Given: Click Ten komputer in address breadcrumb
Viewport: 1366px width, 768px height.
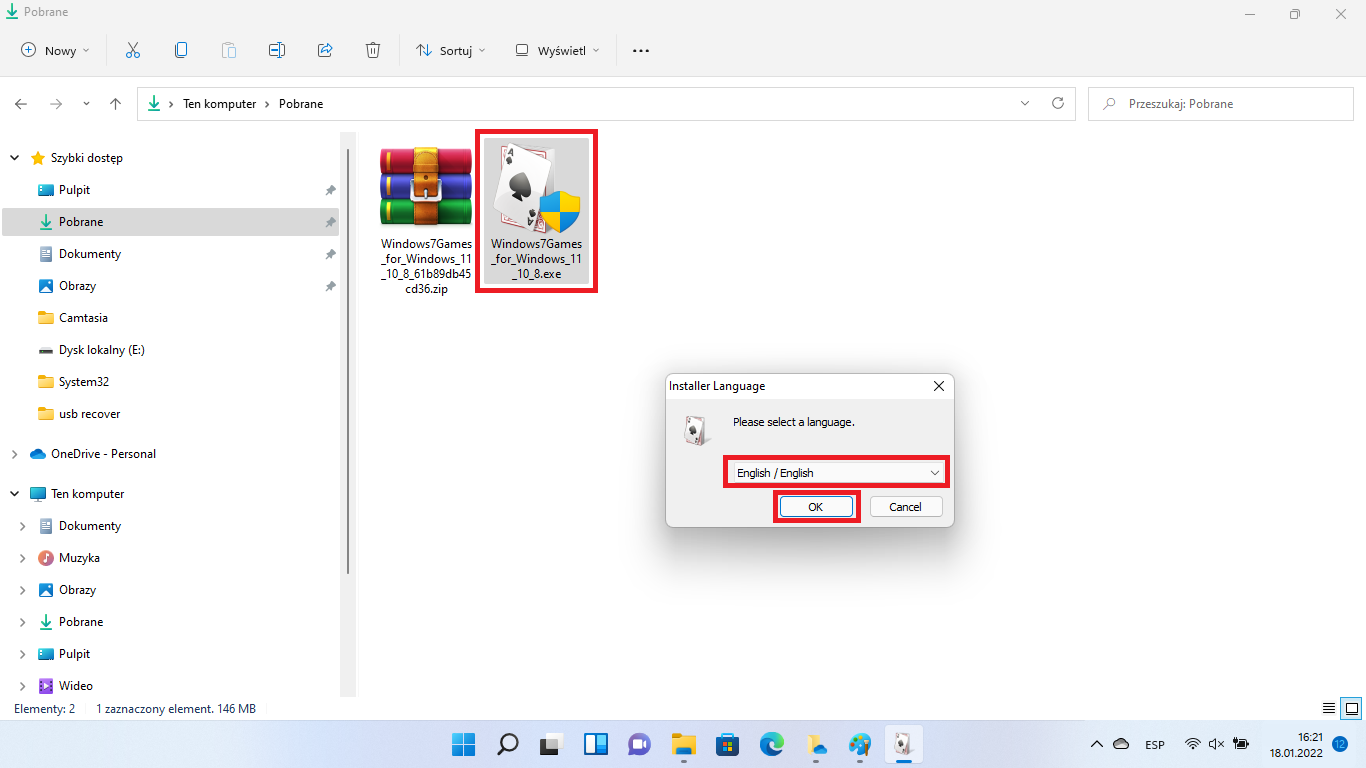Looking at the screenshot, I should tap(219, 104).
